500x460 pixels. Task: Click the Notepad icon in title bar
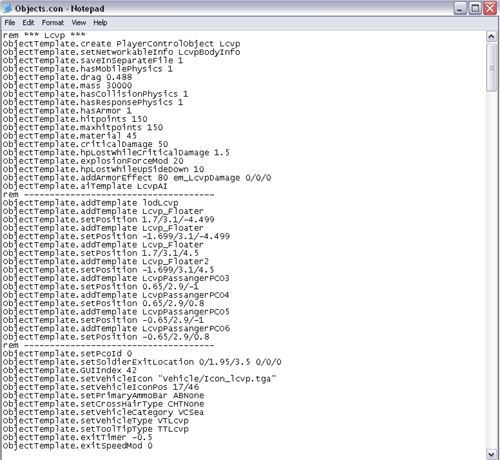point(7,8)
